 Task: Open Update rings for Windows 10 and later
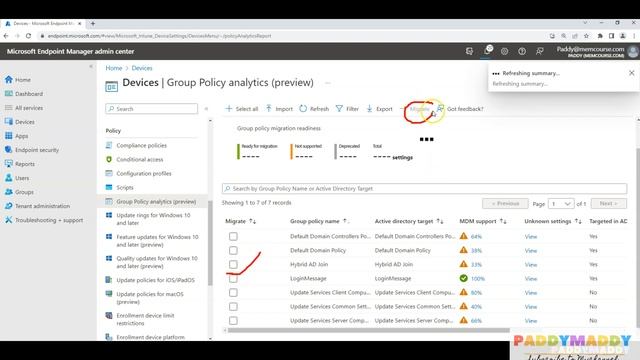point(153,219)
